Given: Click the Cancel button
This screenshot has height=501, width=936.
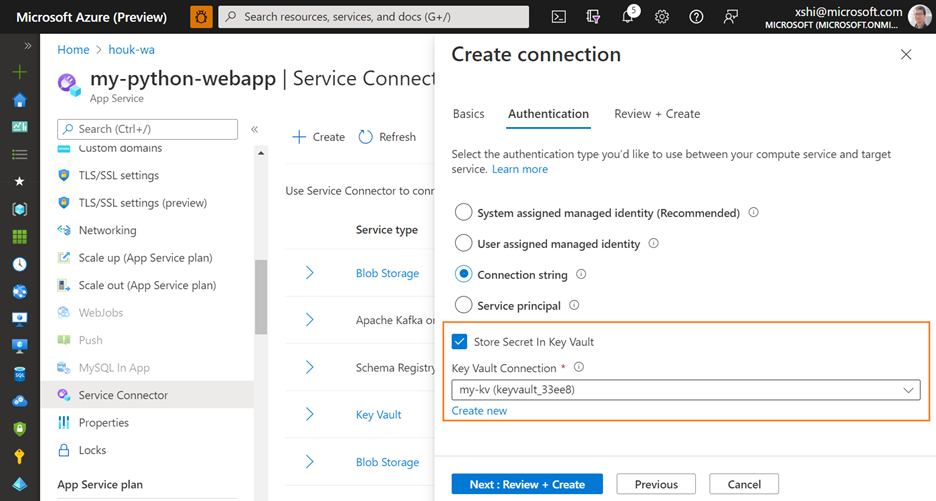Looking at the screenshot, I should (744, 484).
